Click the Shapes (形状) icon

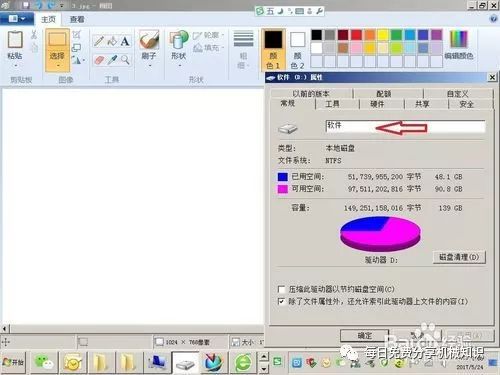coord(179,40)
